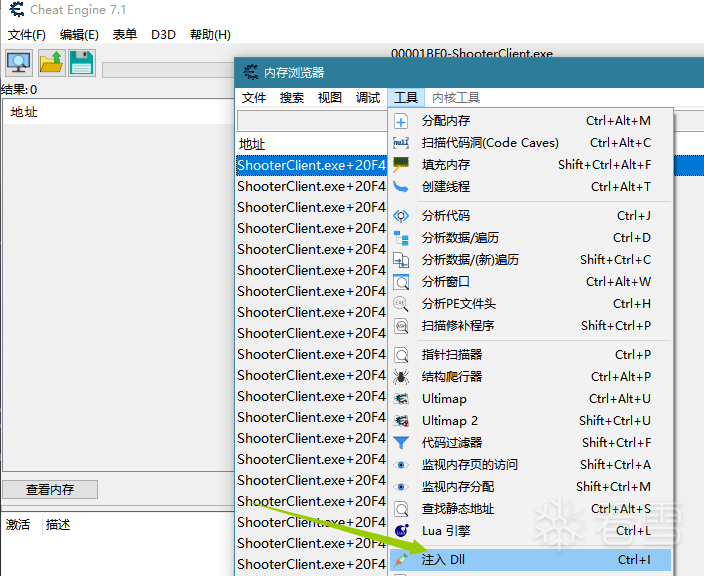Click the 分析代码 icon
The height and width of the screenshot is (576, 704).
point(401,216)
